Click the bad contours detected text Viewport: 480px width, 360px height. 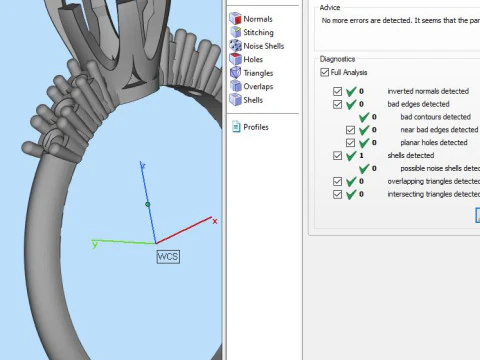[x=435, y=117]
